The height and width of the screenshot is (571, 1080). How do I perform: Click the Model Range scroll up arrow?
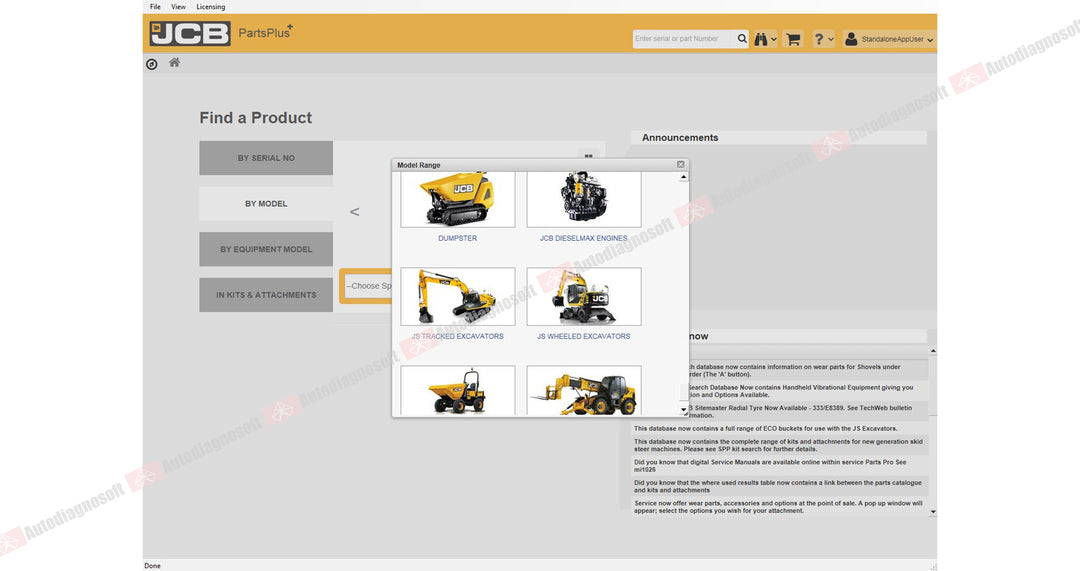(683, 177)
